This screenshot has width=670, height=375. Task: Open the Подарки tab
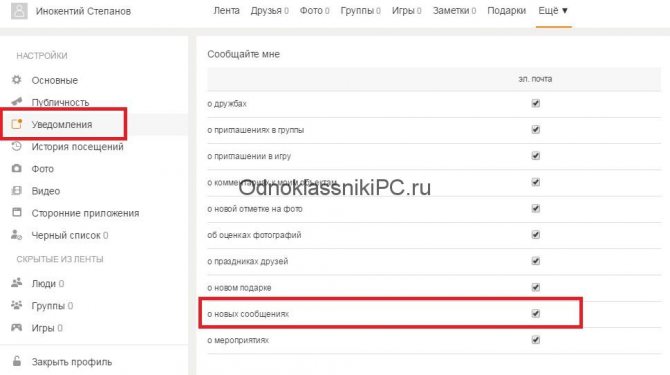click(506, 11)
